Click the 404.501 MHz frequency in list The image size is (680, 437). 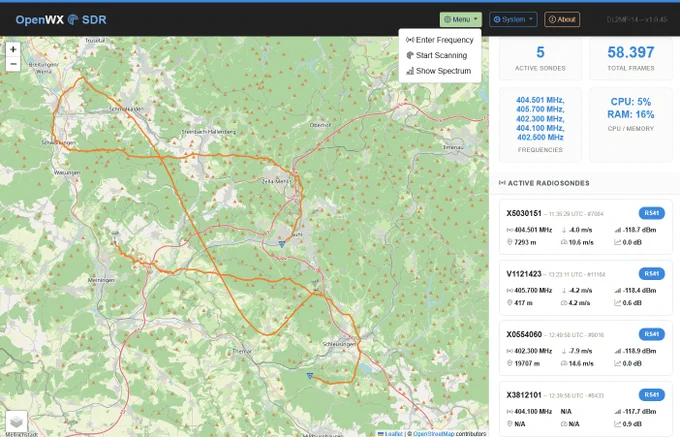(x=540, y=100)
